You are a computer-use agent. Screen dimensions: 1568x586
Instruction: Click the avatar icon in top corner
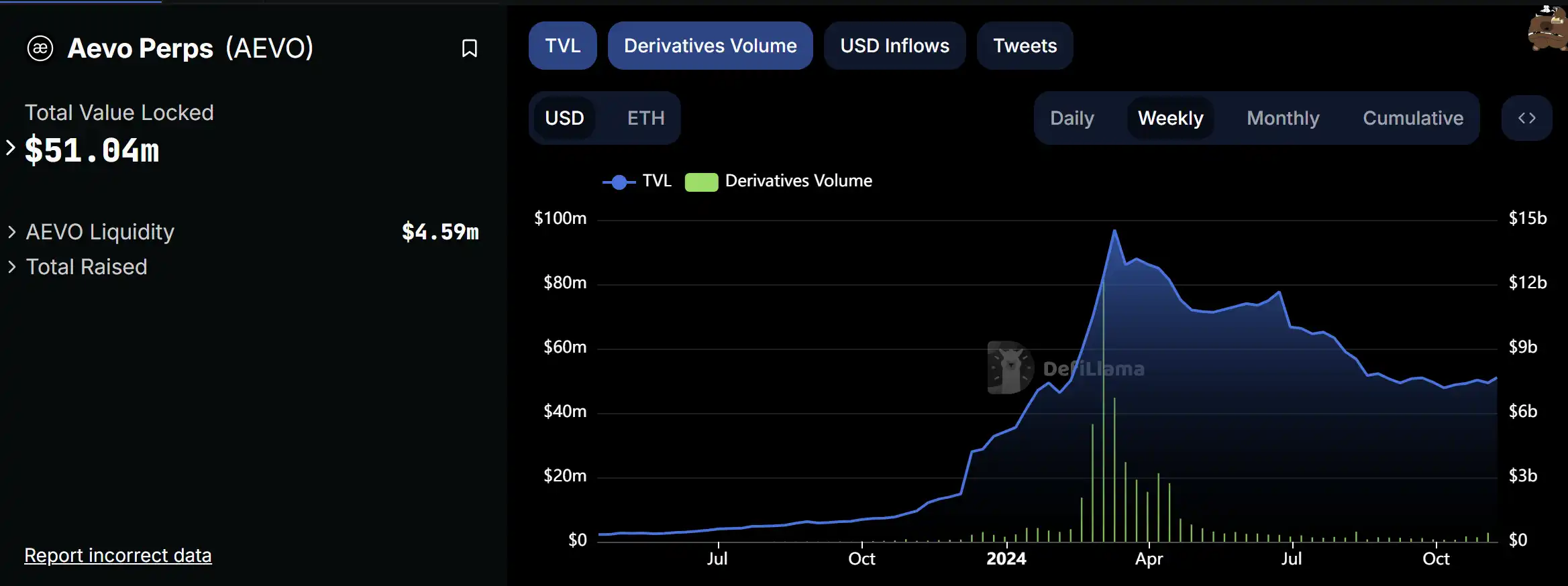[1549, 28]
